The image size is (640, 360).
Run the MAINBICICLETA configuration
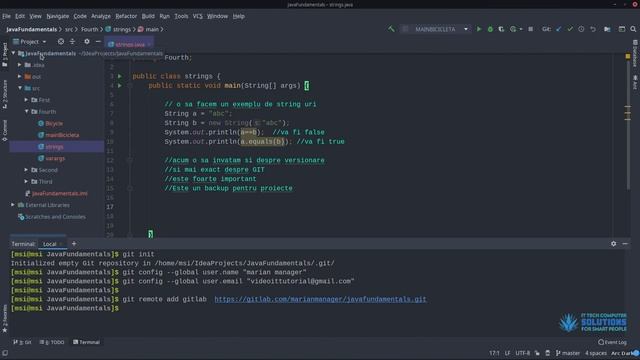479,29
